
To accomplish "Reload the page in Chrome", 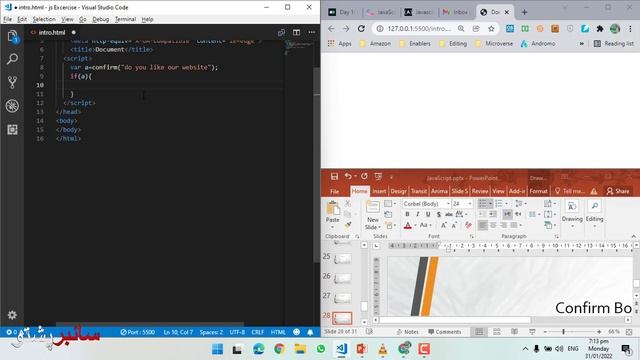I will point(361,29).
